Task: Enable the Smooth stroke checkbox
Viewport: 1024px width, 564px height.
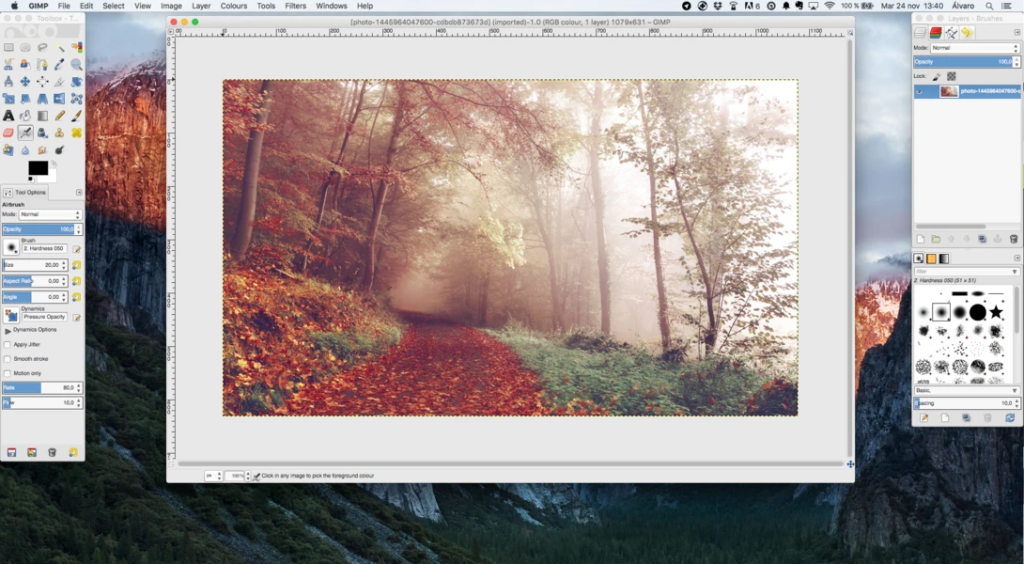Action: click(7, 358)
